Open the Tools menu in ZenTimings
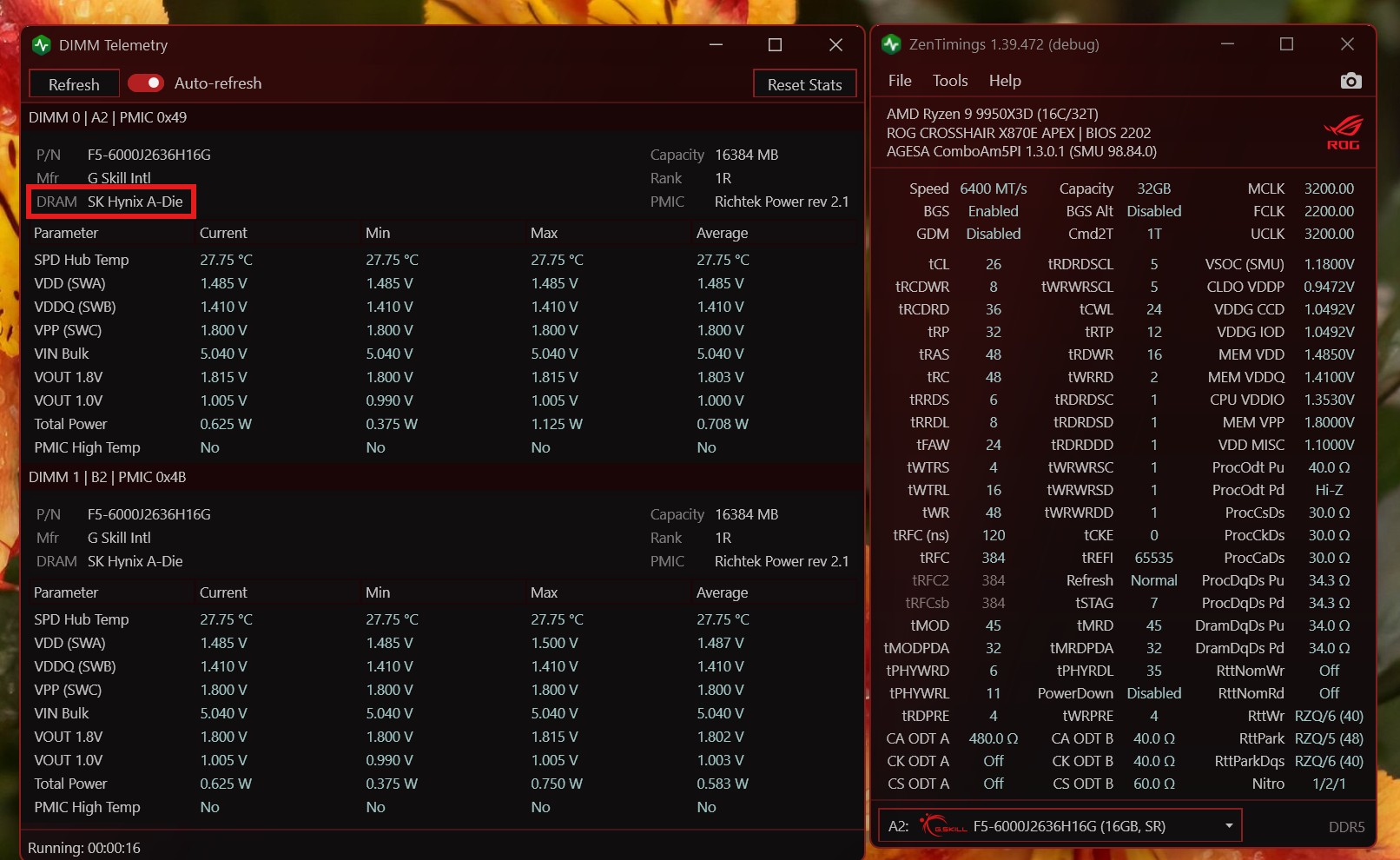Viewport: 1400px width, 860px height. (950, 81)
